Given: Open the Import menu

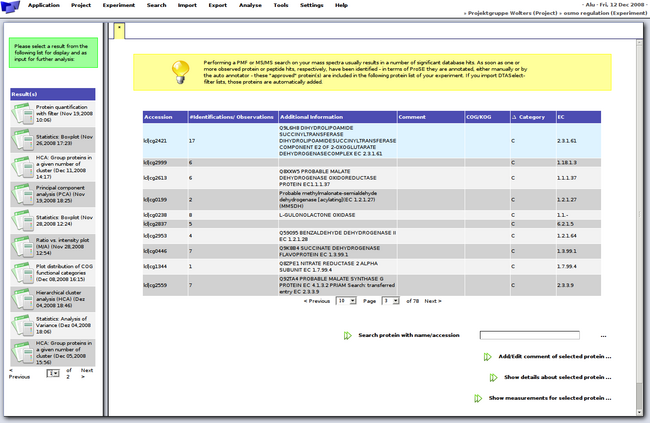Looking at the screenshot, I should pos(187,5).
